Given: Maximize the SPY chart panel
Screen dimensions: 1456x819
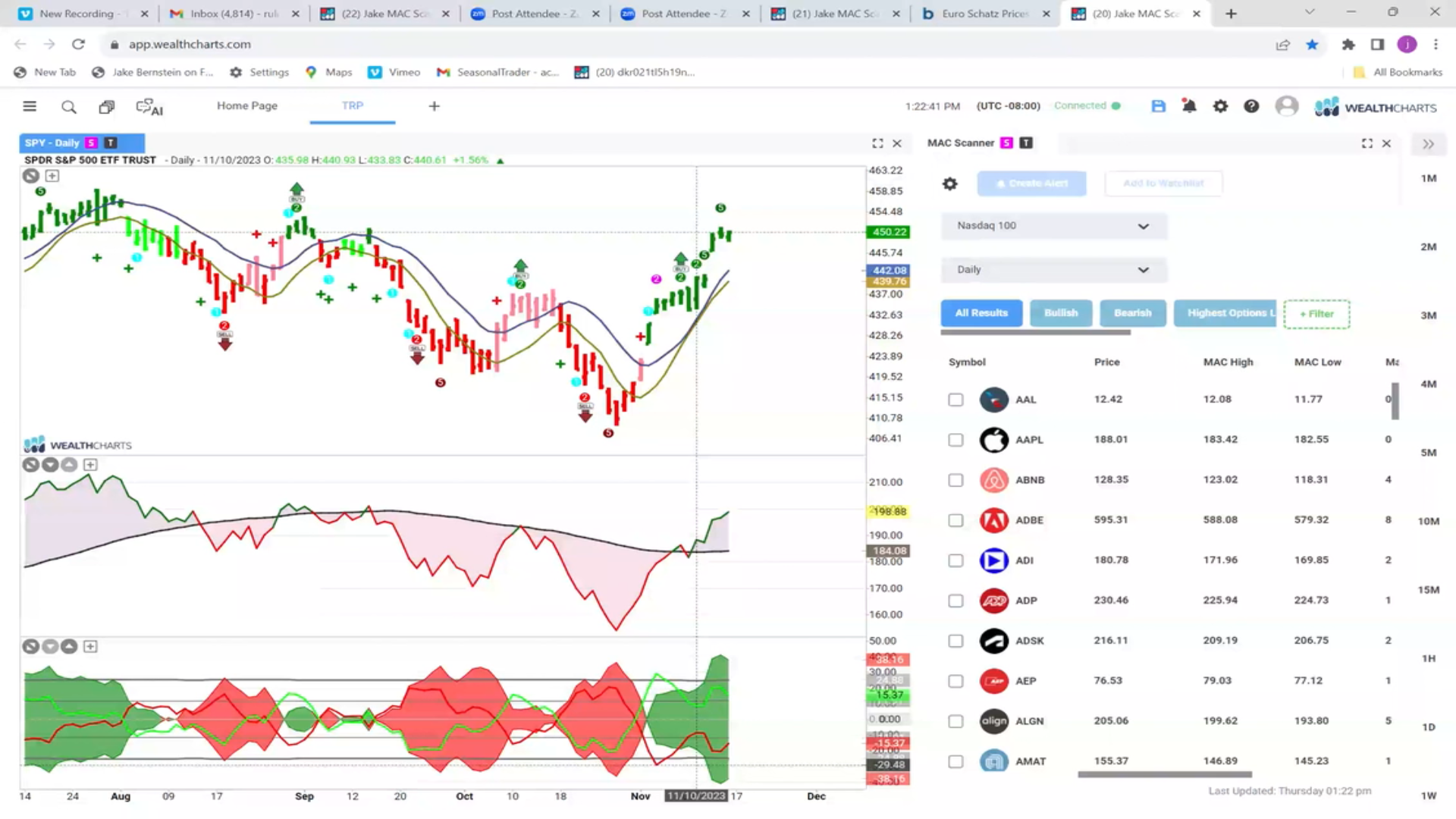Looking at the screenshot, I should point(877,143).
